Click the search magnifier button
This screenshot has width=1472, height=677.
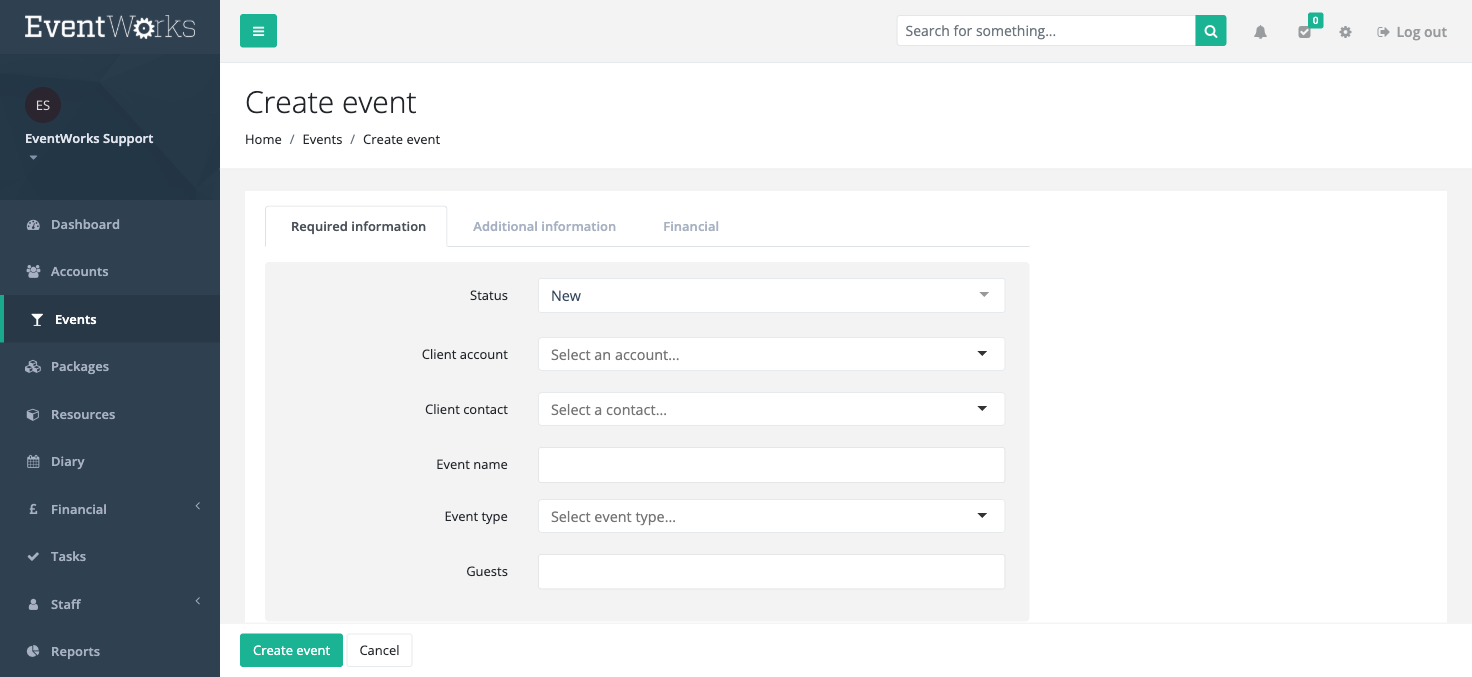click(x=1210, y=31)
